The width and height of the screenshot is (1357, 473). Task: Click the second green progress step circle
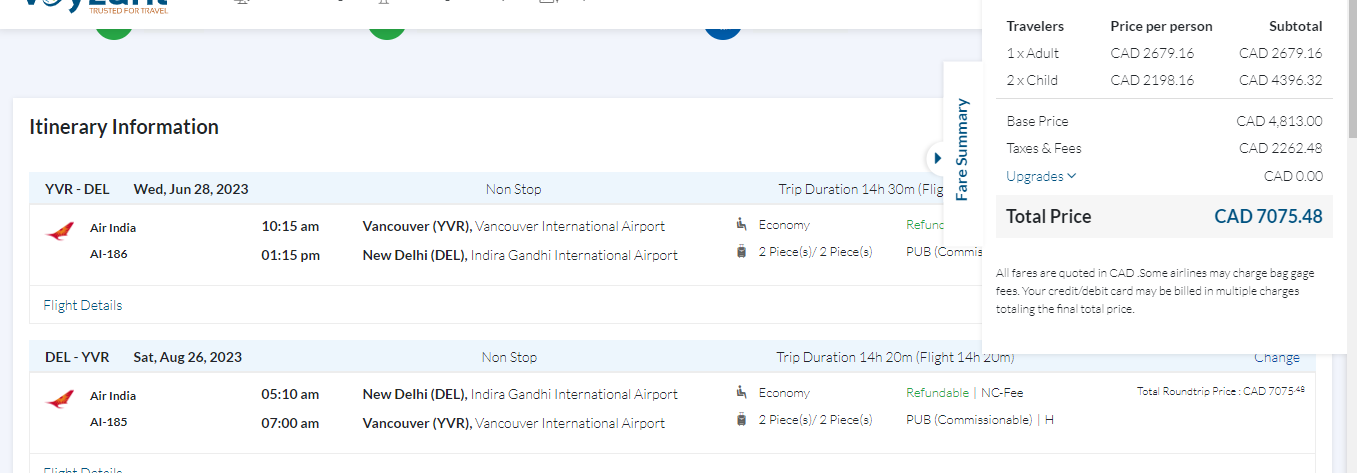coord(387,30)
